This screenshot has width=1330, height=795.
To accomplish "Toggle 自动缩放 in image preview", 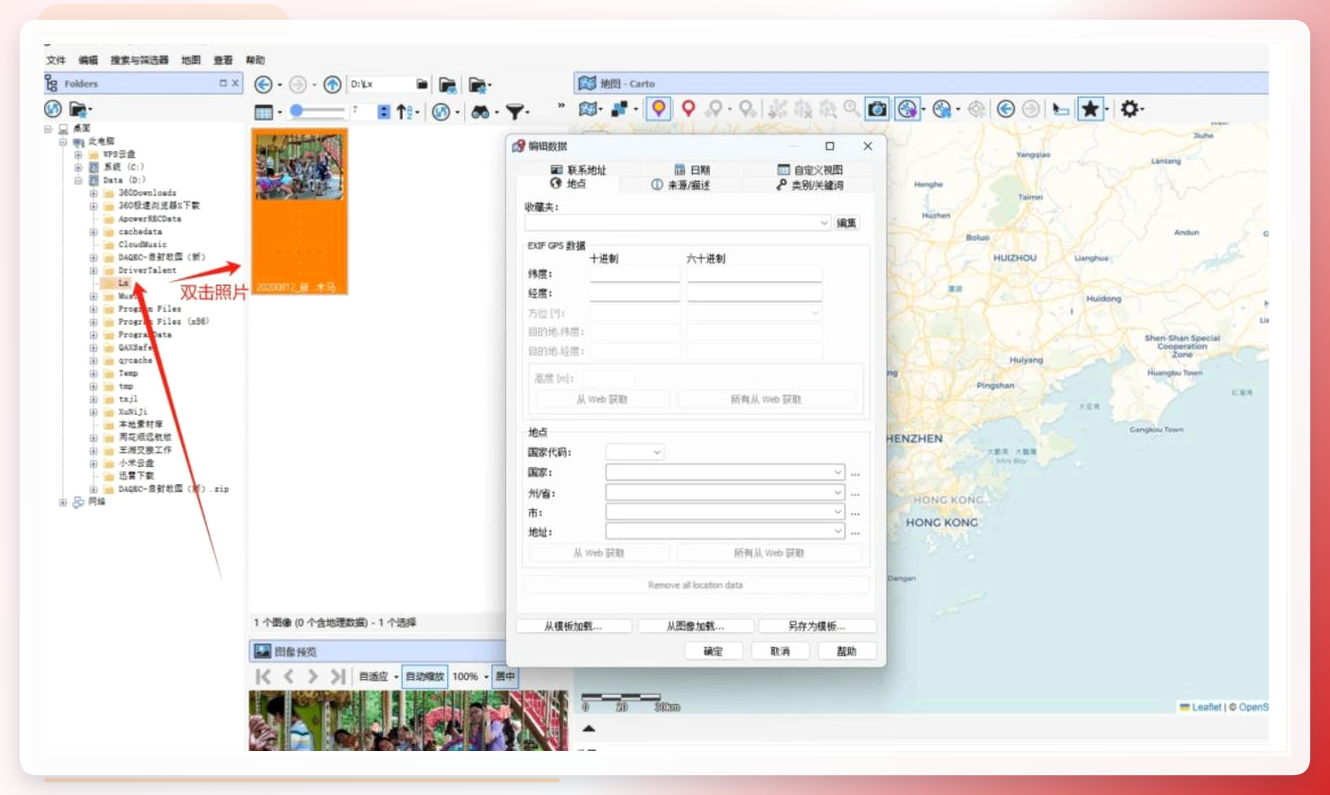I will pos(425,677).
